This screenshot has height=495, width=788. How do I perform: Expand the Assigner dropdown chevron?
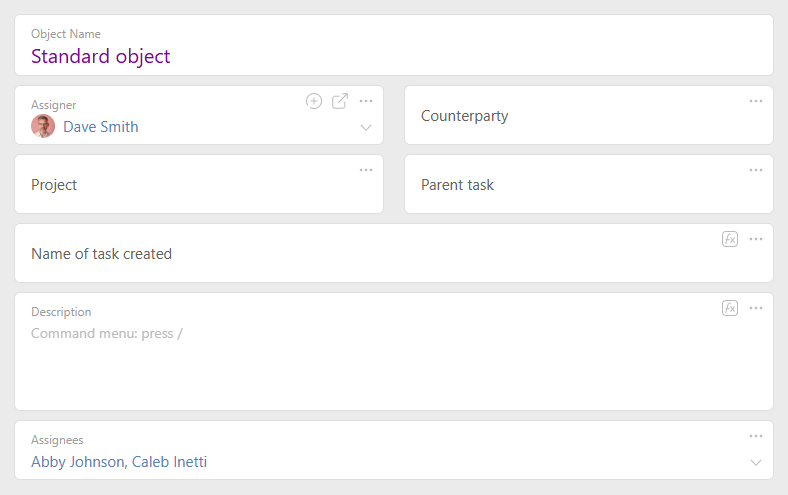tap(366, 127)
